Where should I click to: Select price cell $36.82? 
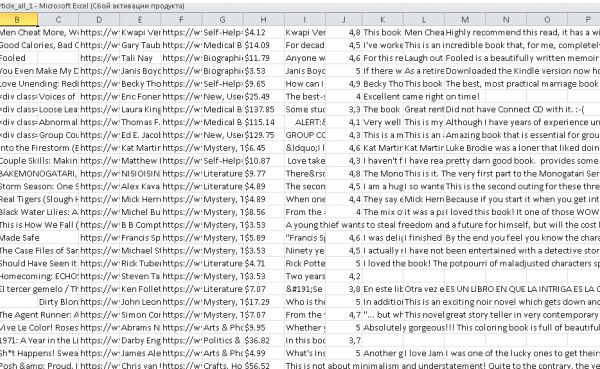tap(264, 340)
